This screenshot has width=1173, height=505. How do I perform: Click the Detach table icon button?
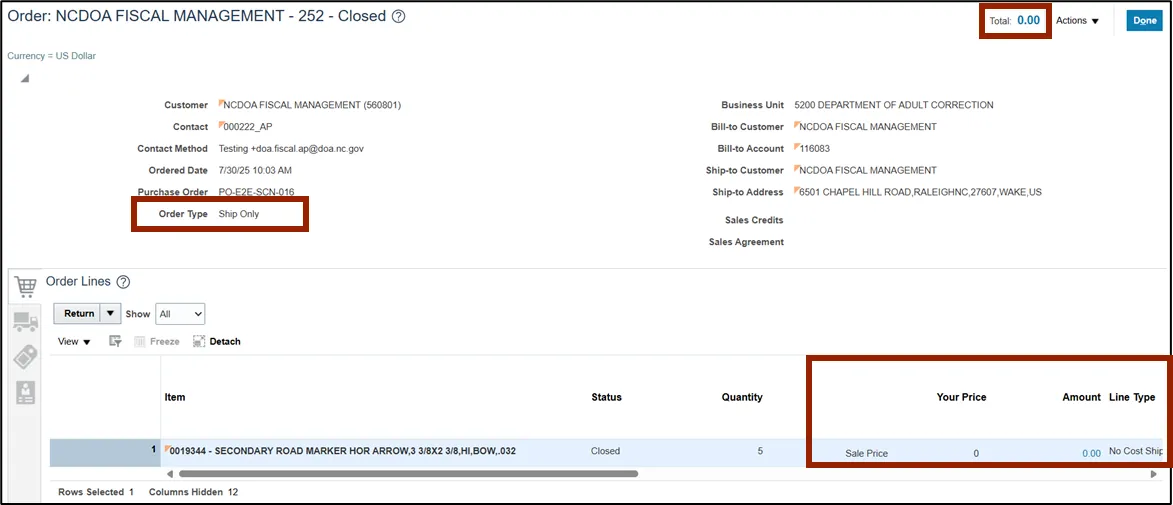pyautogui.click(x=217, y=341)
